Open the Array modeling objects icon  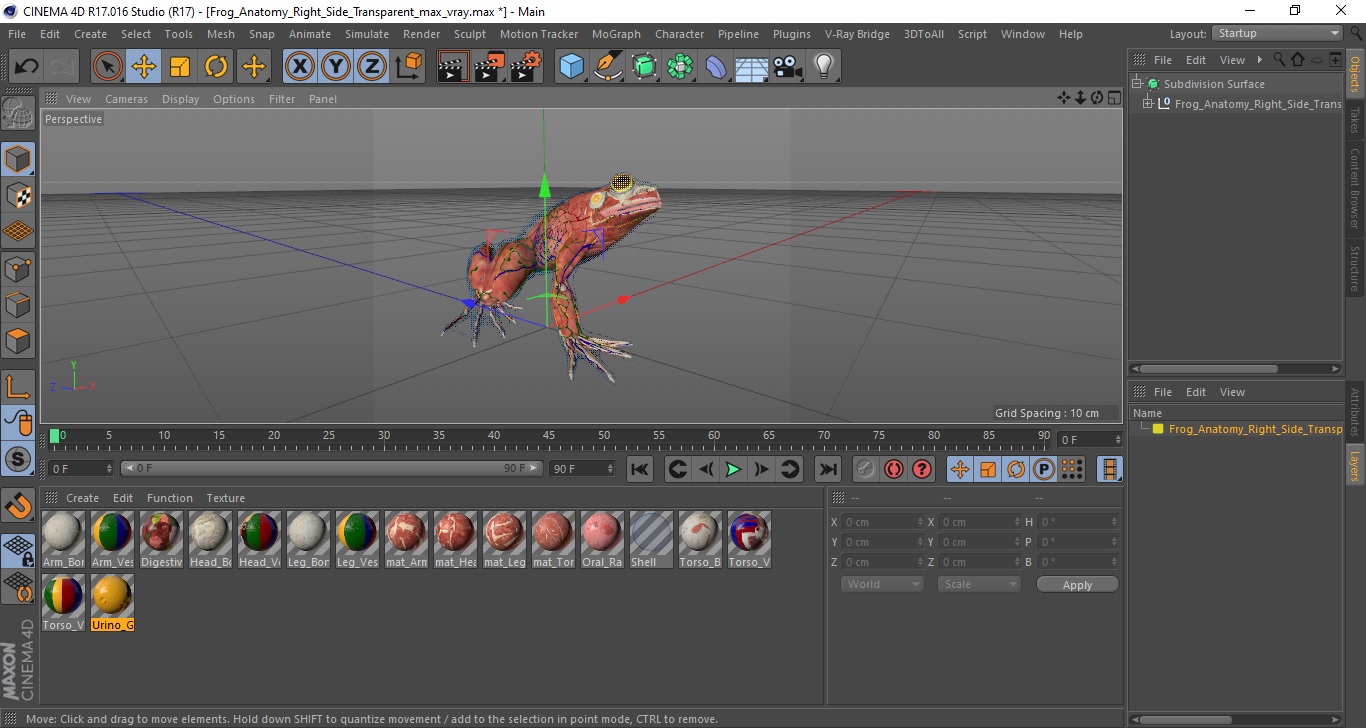[680, 67]
